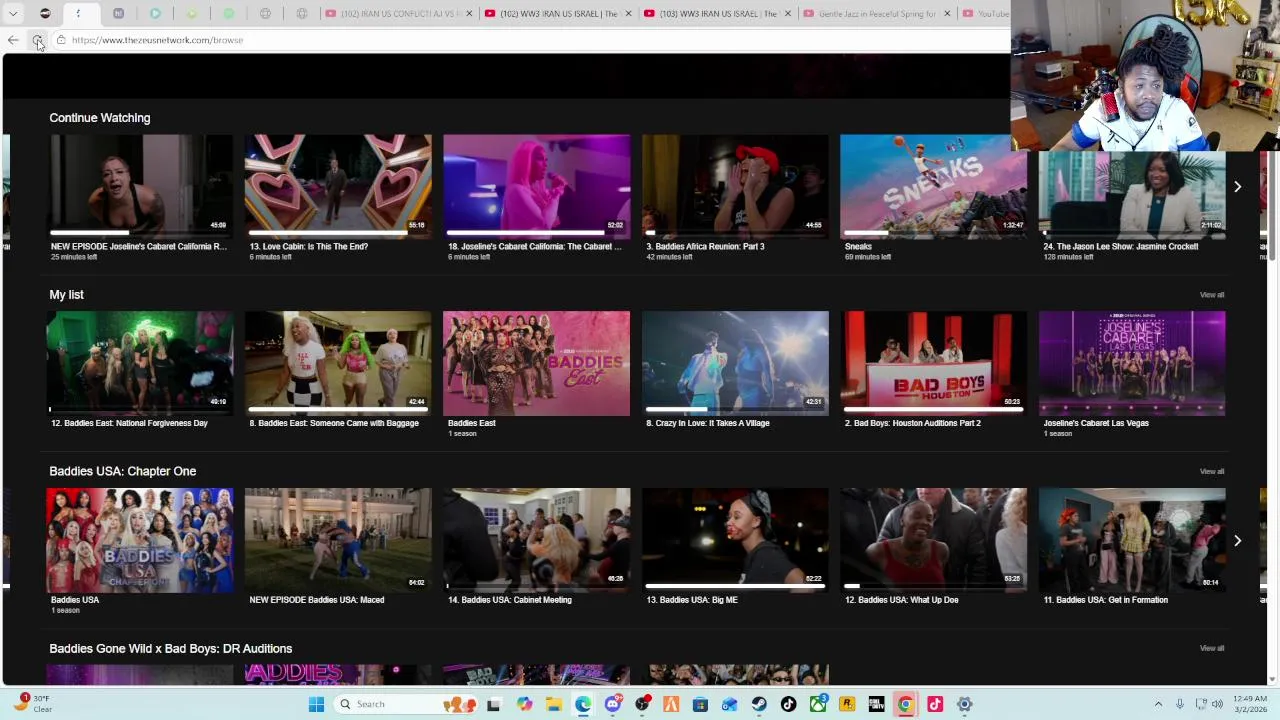Expand Baddies USA row with next arrow
The image size is (1280, 720).
click(1237, 541)
